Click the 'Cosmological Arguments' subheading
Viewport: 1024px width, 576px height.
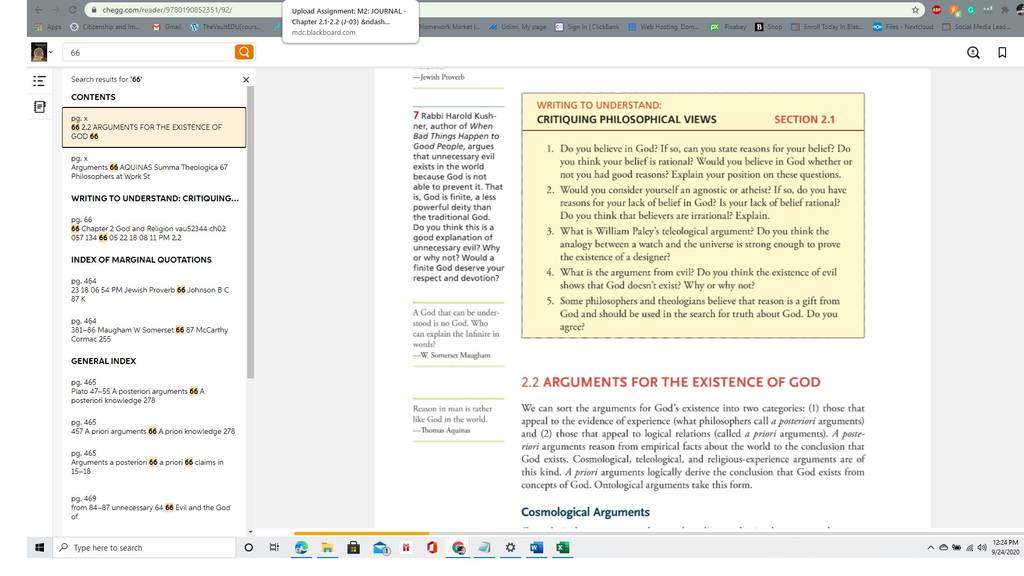pyautogui.click(x=585, y=512)
